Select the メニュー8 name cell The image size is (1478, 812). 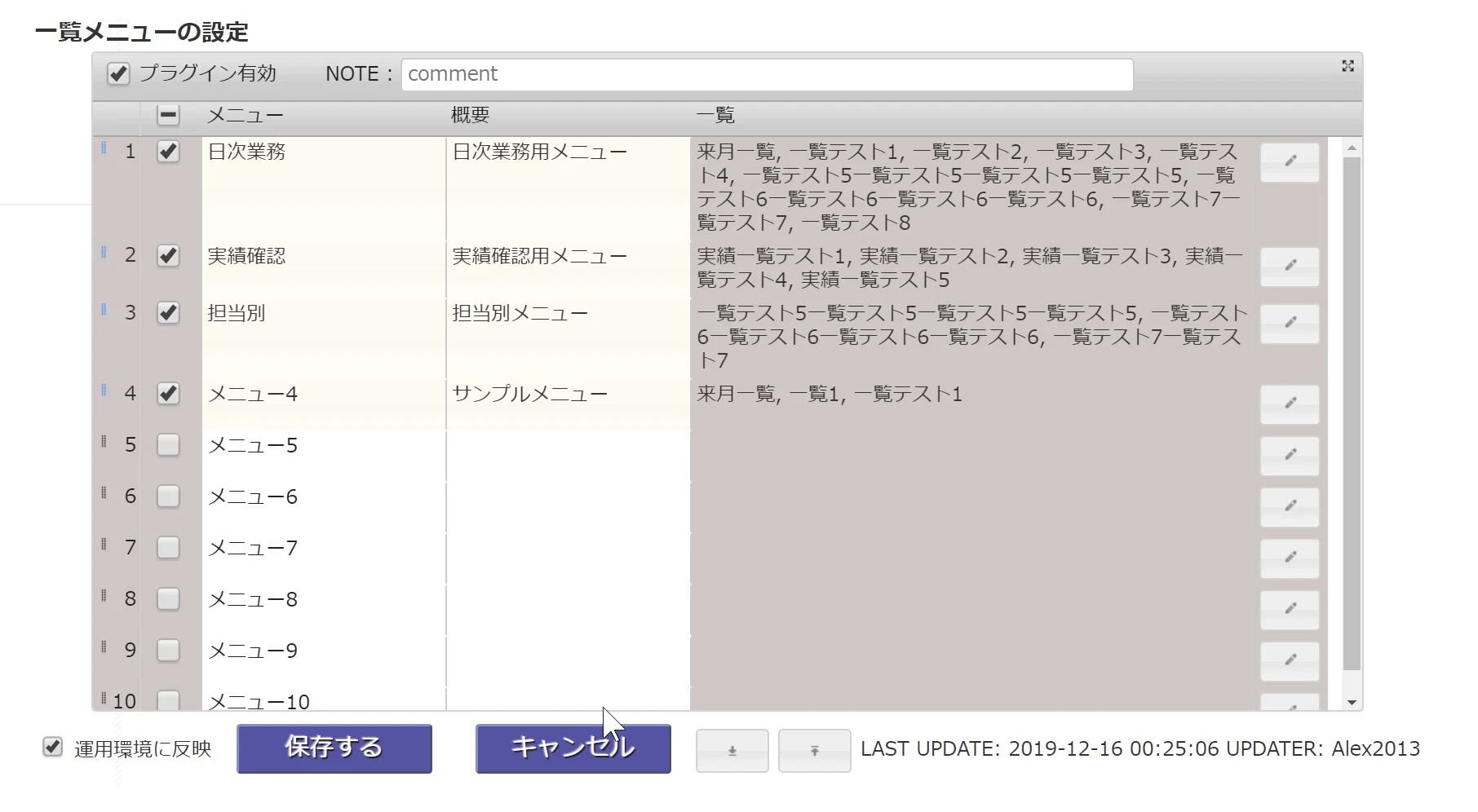324,610
